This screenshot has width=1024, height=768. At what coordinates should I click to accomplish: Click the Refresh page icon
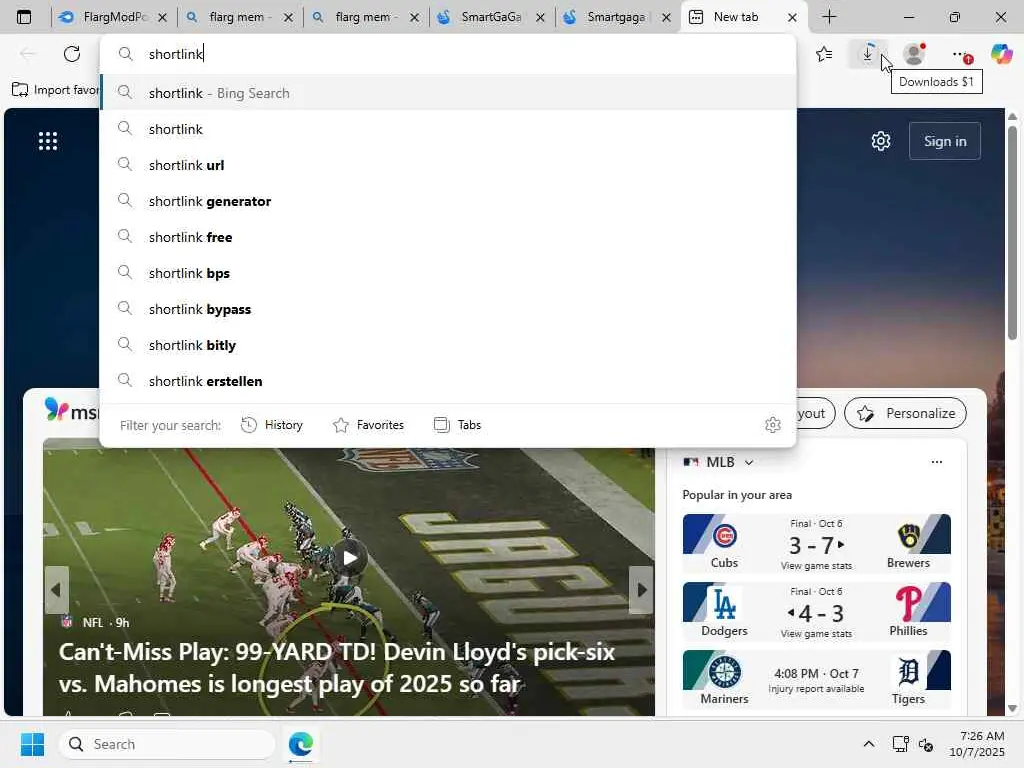tap(72, 54)
